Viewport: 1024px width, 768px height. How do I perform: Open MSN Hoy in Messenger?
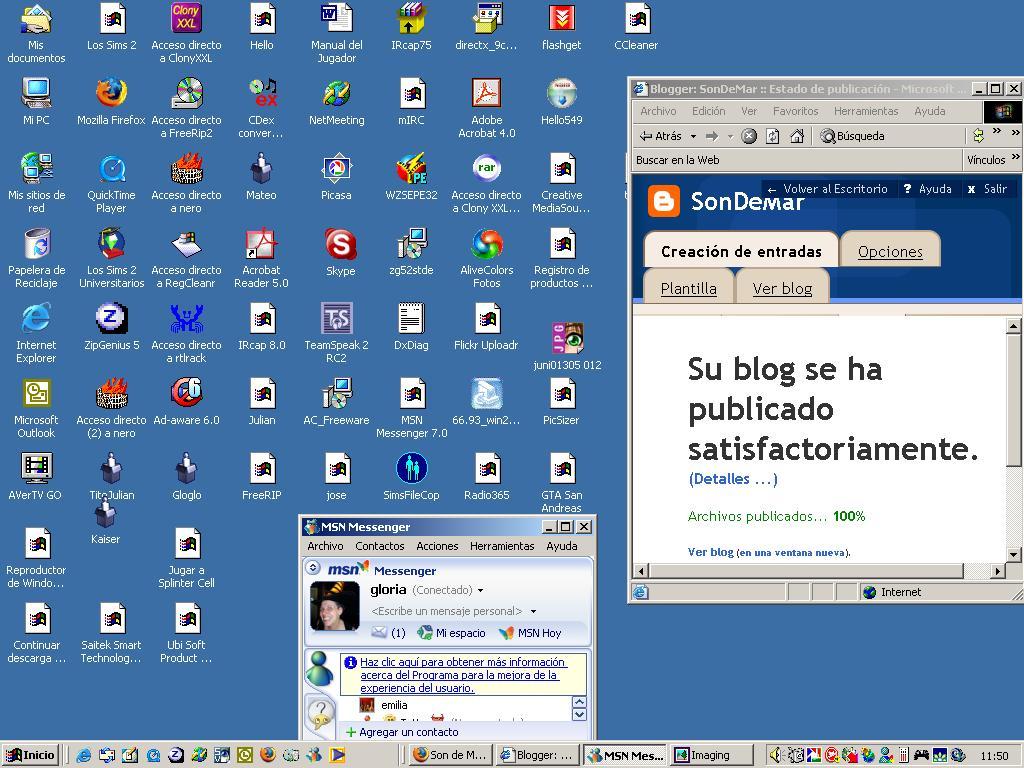click(530, 633)
